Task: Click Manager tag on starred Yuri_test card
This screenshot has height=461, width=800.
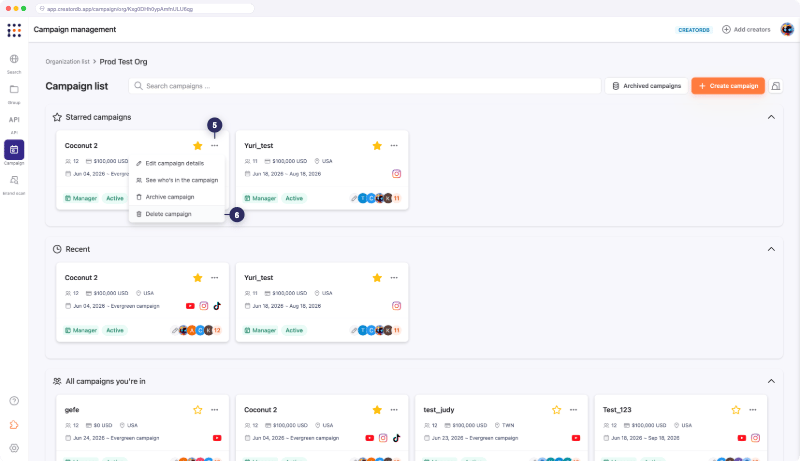Action: pos(260,198)
